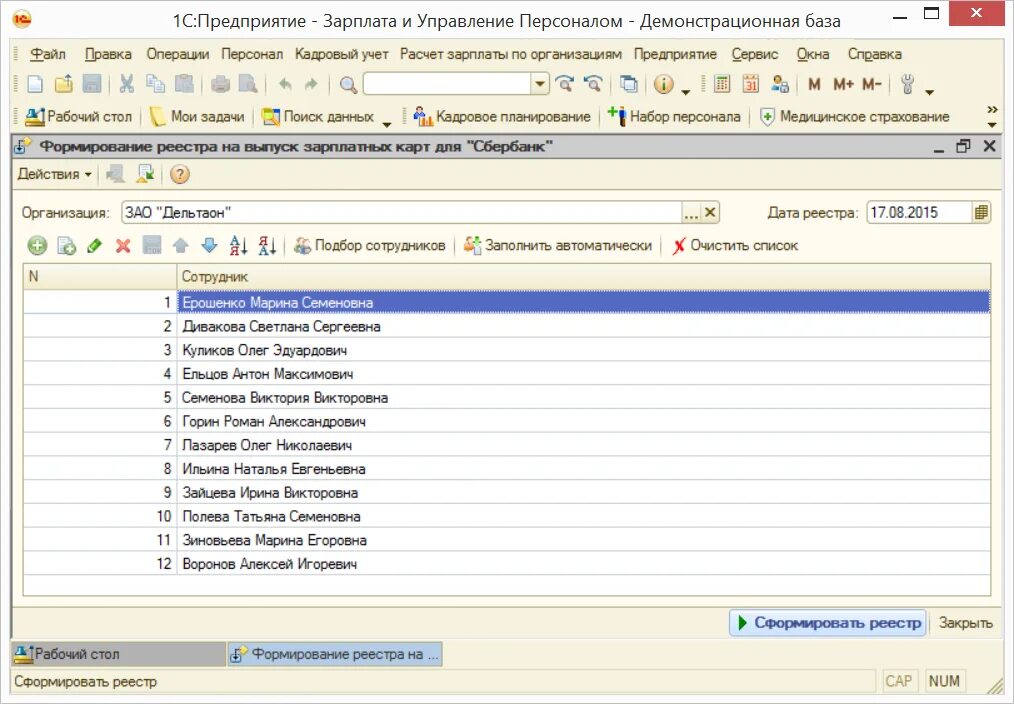Click the Закрыть button
Image resolution: width=1014 pixels, height=704 pixels.
[x=965, y=623]
